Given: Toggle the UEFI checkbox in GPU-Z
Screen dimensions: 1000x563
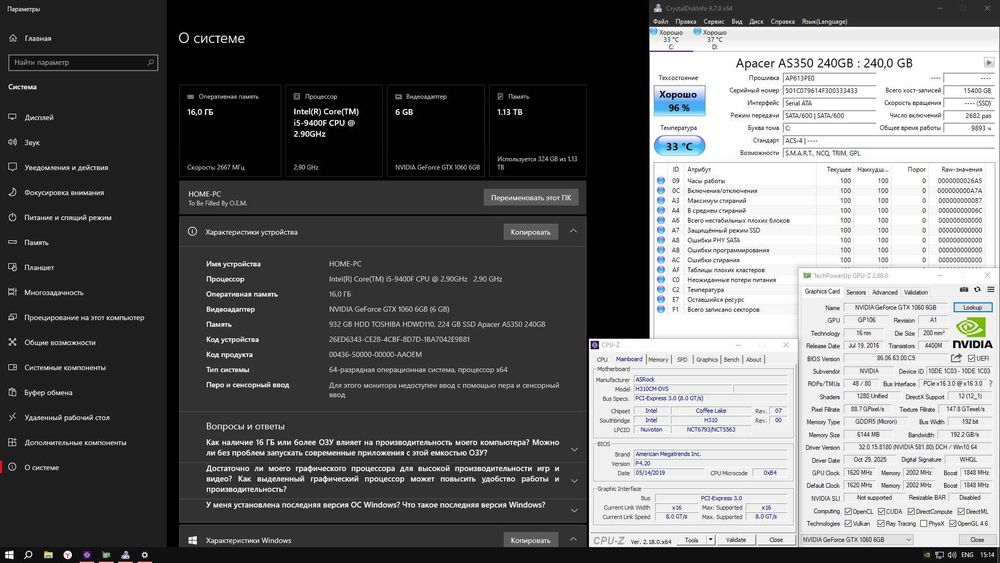Looking at the screenshot, I should click(971, 358).
